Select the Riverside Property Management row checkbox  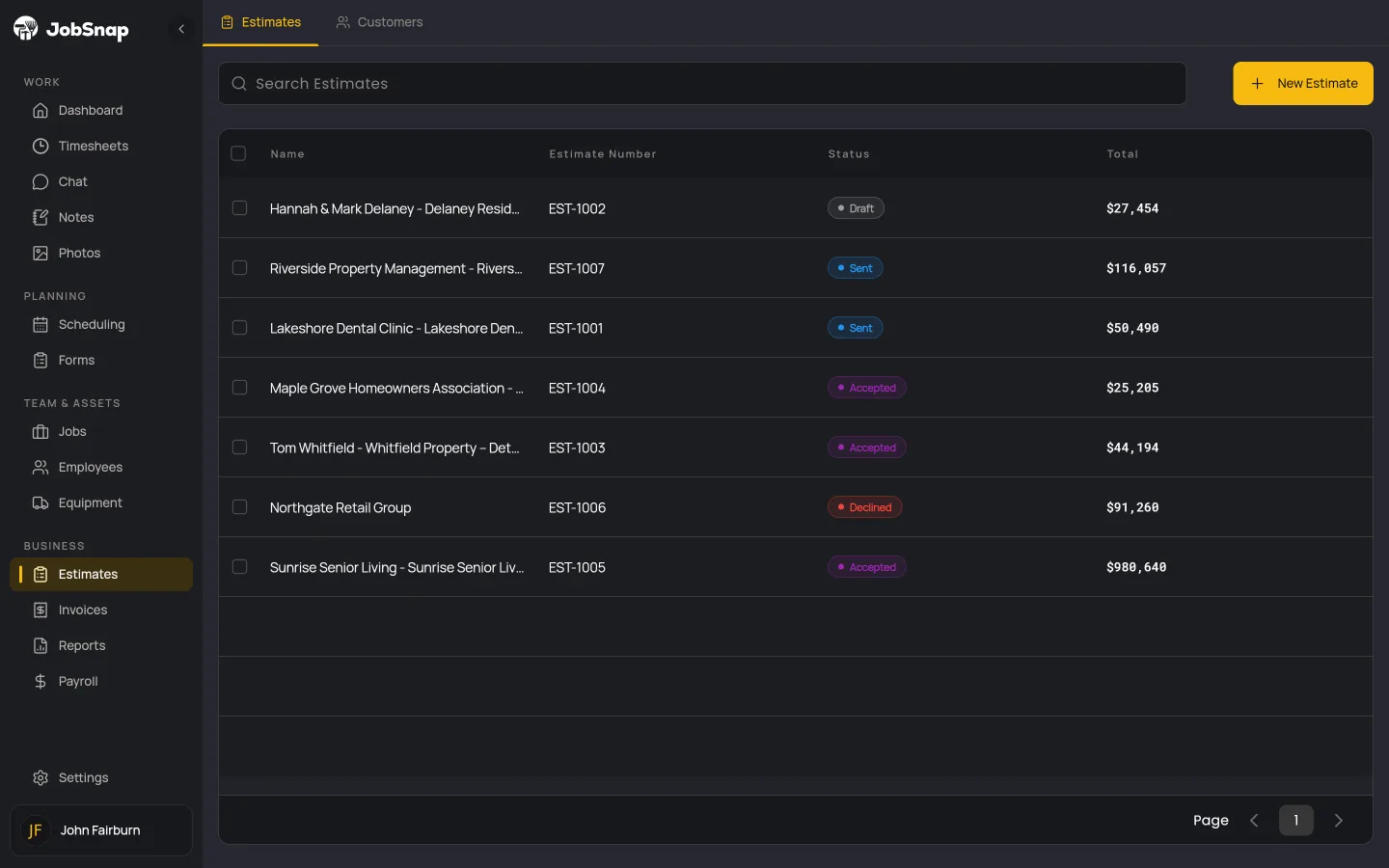[x=240, y=268]
